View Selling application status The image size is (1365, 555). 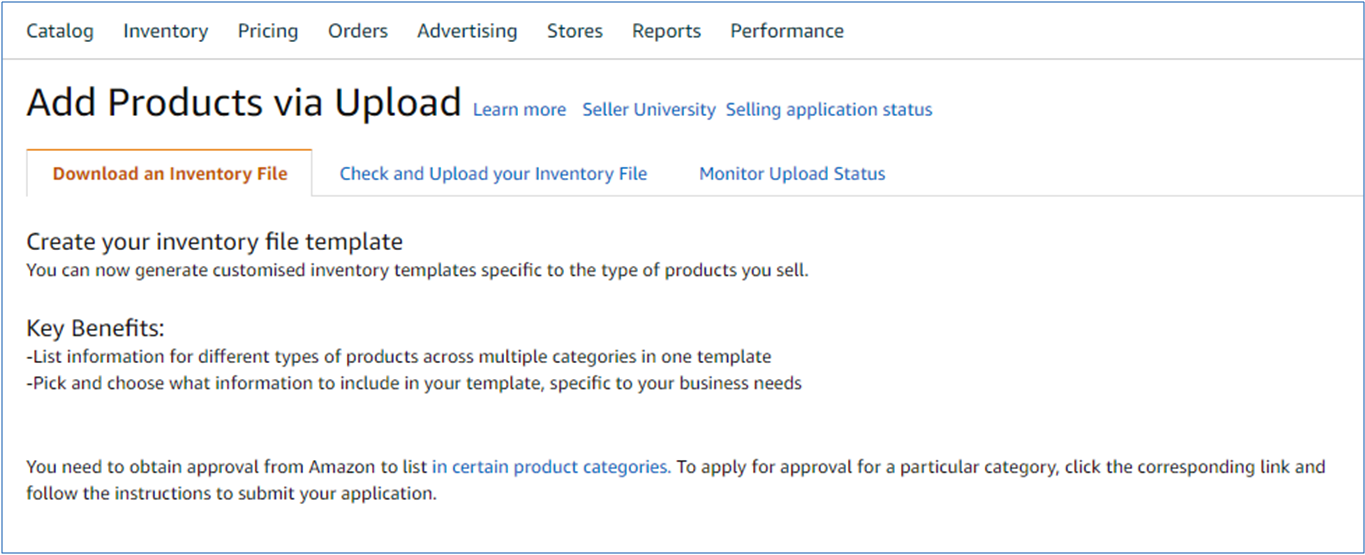(x=829, y=110)
